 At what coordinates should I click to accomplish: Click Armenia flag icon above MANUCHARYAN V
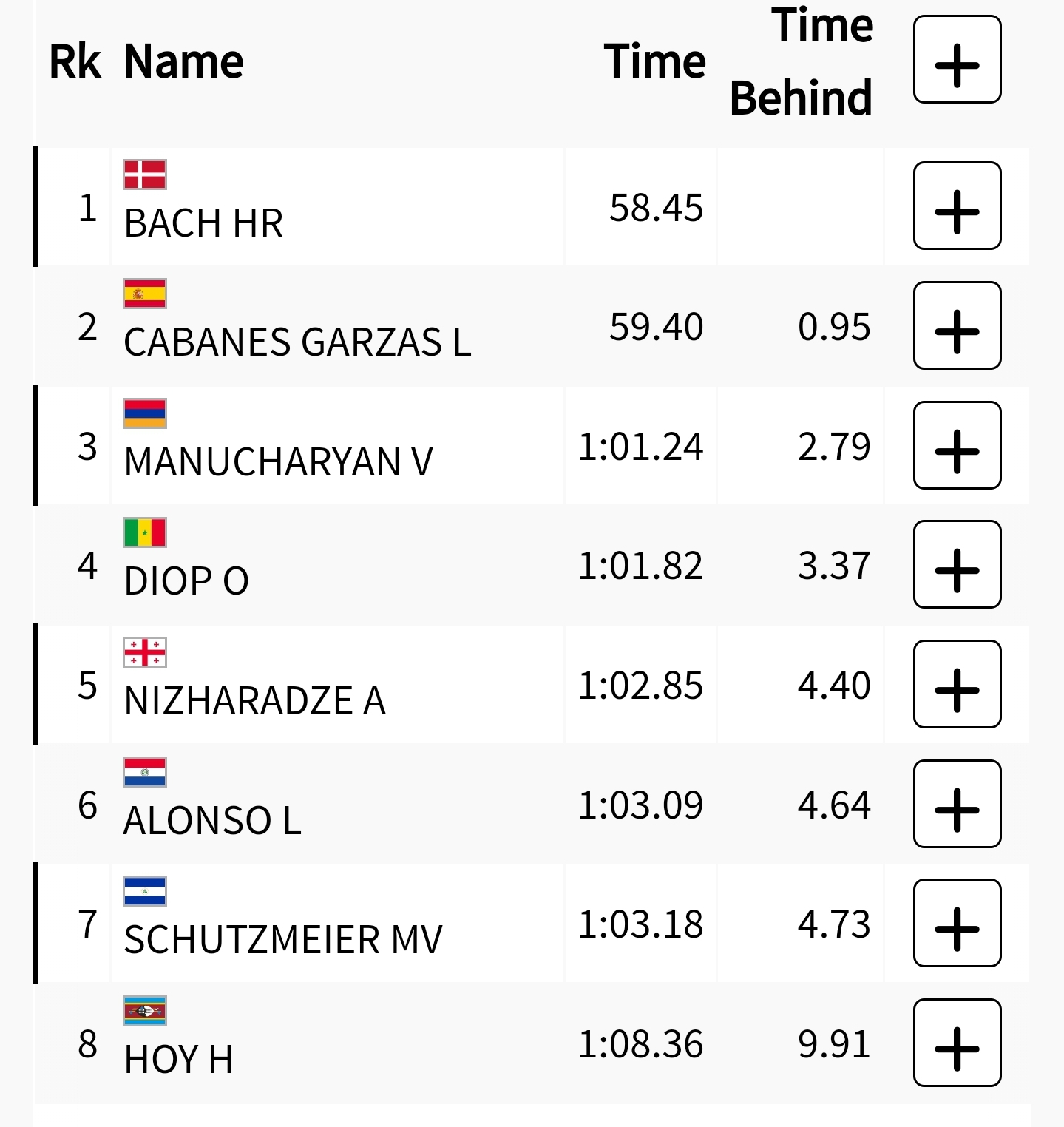tap(145, 413)
